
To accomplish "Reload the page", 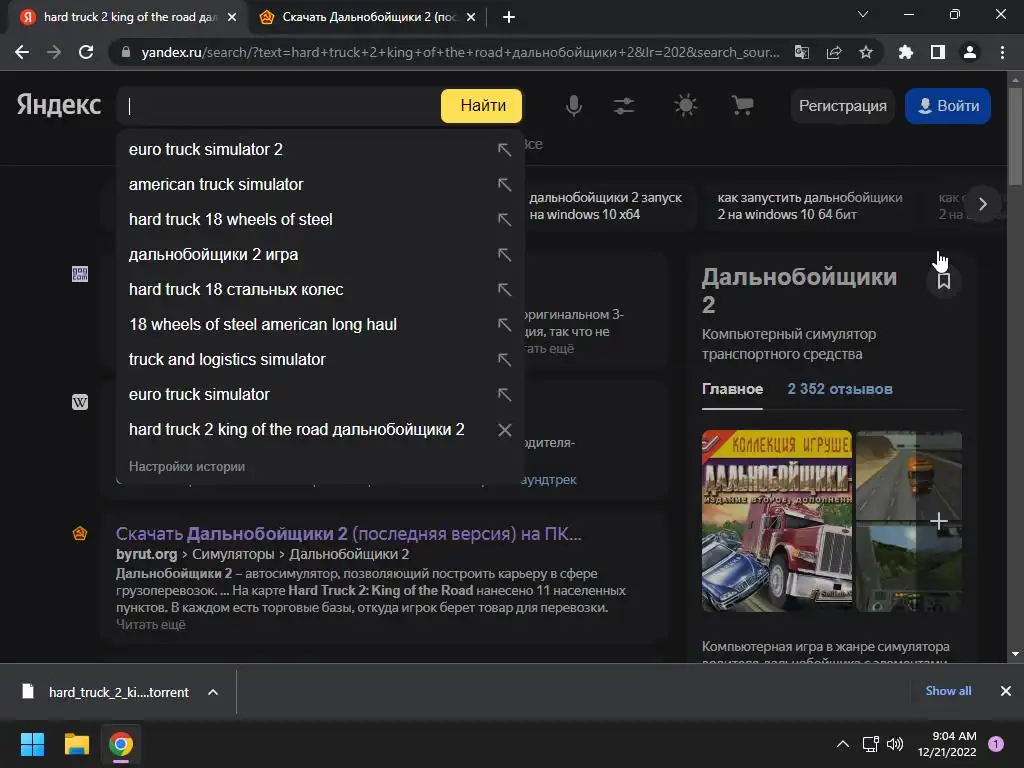I will [86, 52].
